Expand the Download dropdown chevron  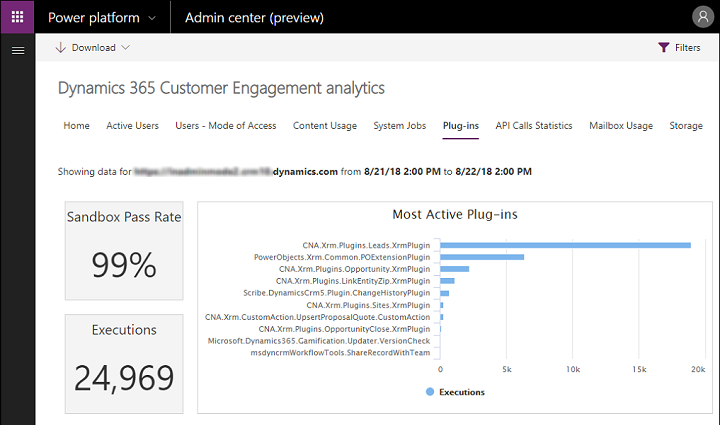click(125, 48)
